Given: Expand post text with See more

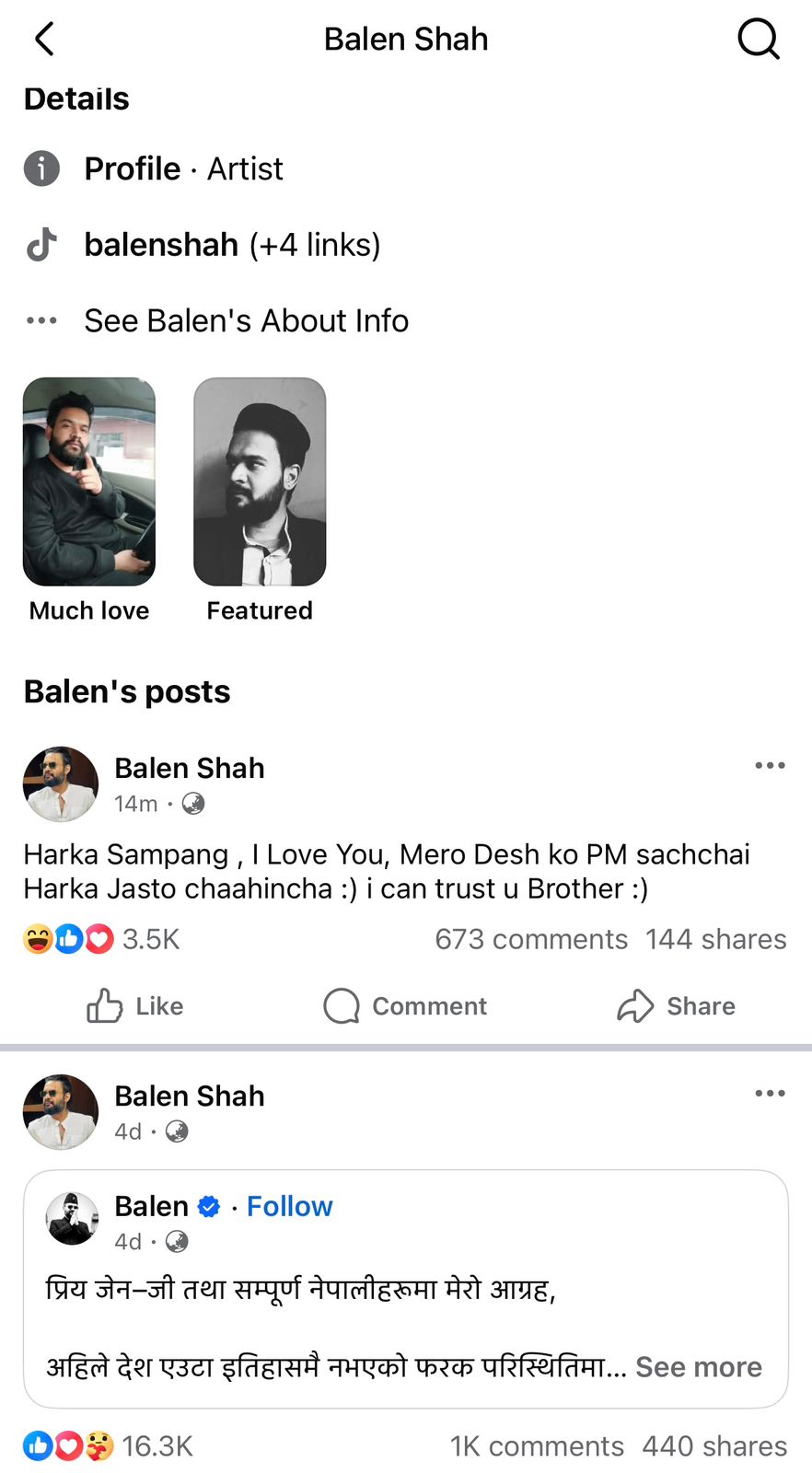Looking at the screenshot, I should pyautogui.click(x=698, y=1367).
